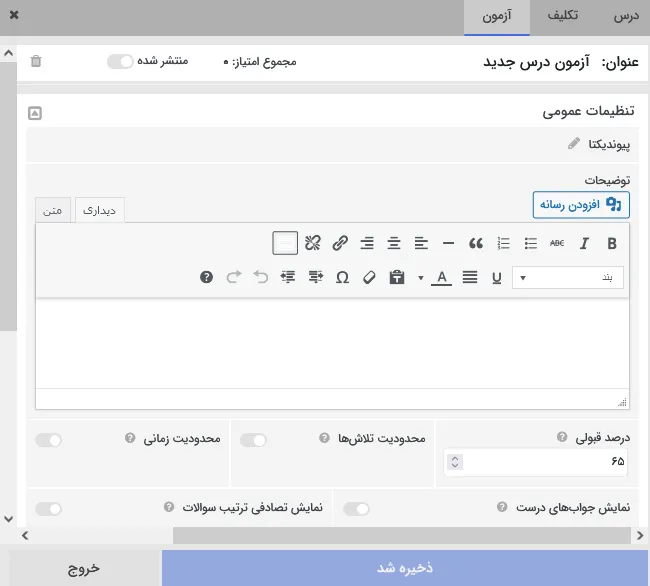This screenshot has width=650, height=586.
Task: Click the پیوندیکتا permalink label
Action: 609,145
